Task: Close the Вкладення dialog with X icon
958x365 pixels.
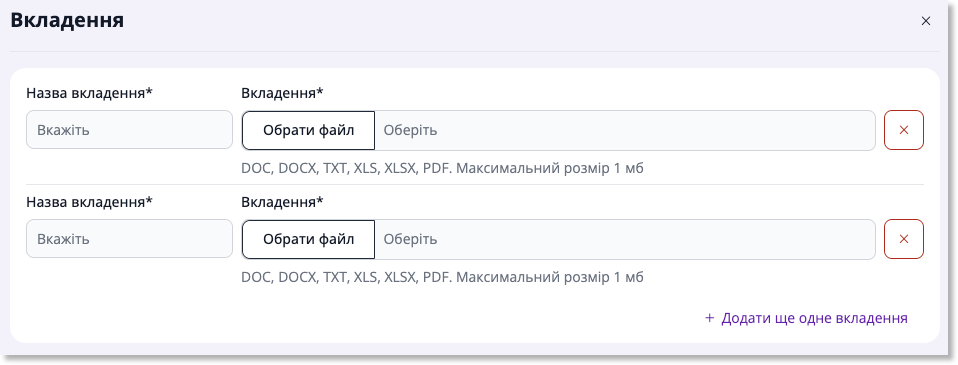Action: click(x=926, y=21)
